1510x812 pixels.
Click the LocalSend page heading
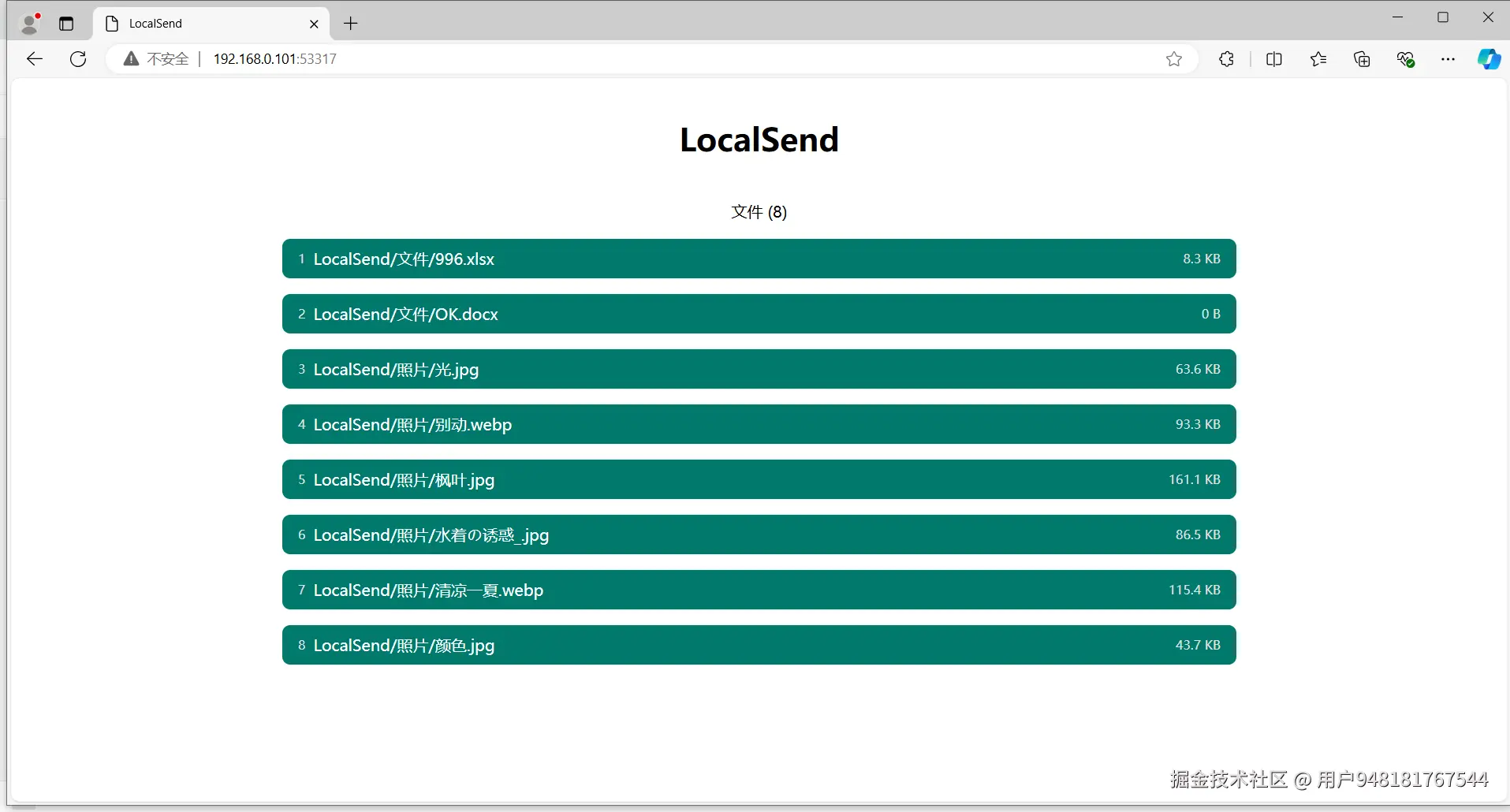(759, 140)
